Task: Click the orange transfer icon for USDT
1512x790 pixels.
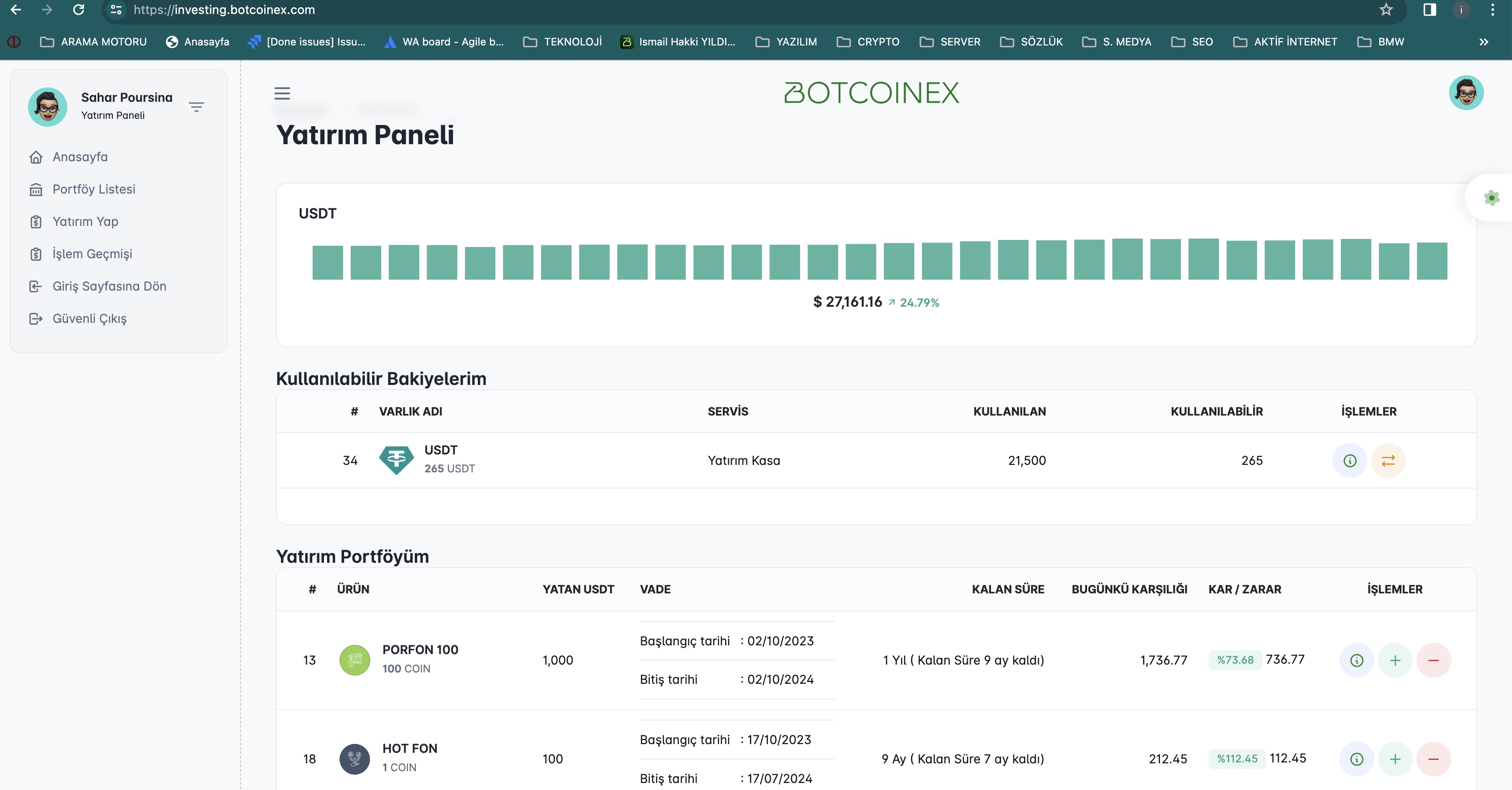Action: (1388, 461)
